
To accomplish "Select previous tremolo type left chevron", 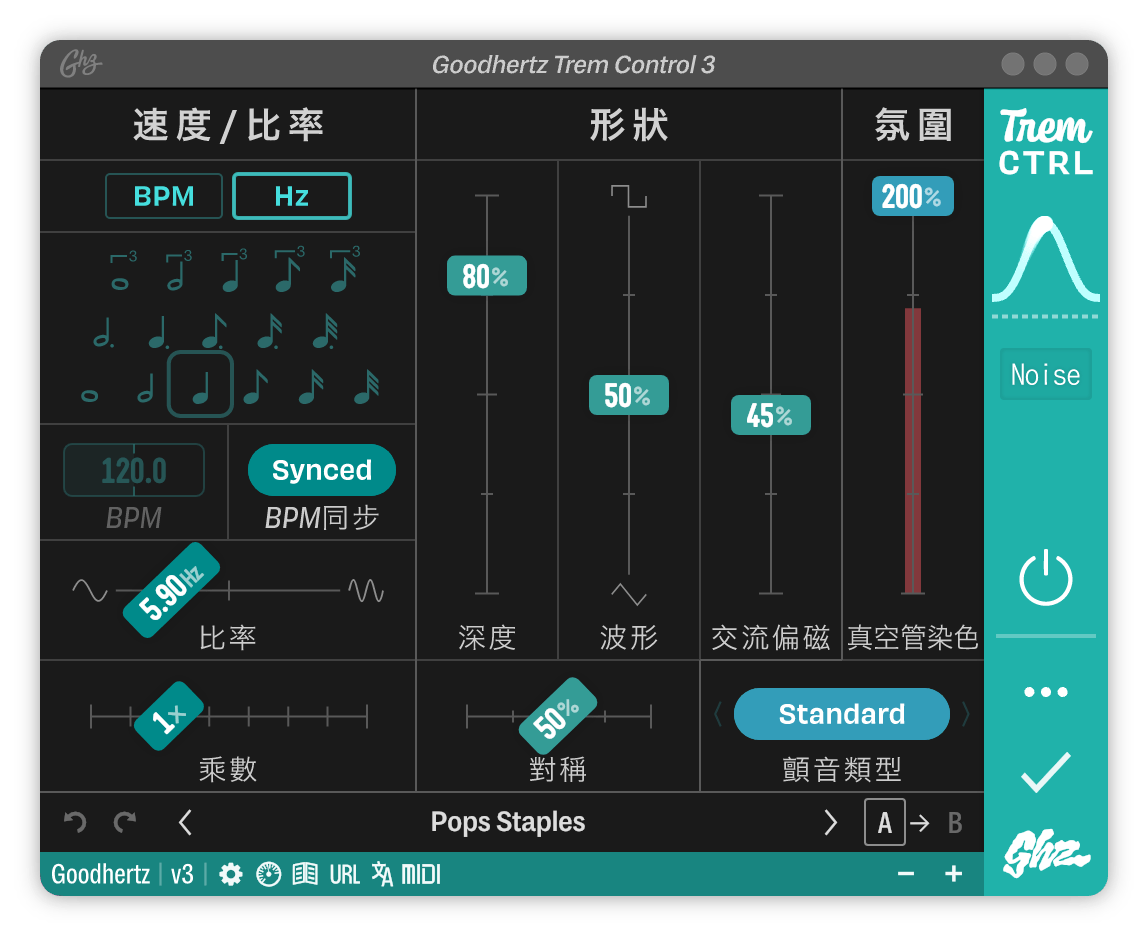I will pos(718,713).
